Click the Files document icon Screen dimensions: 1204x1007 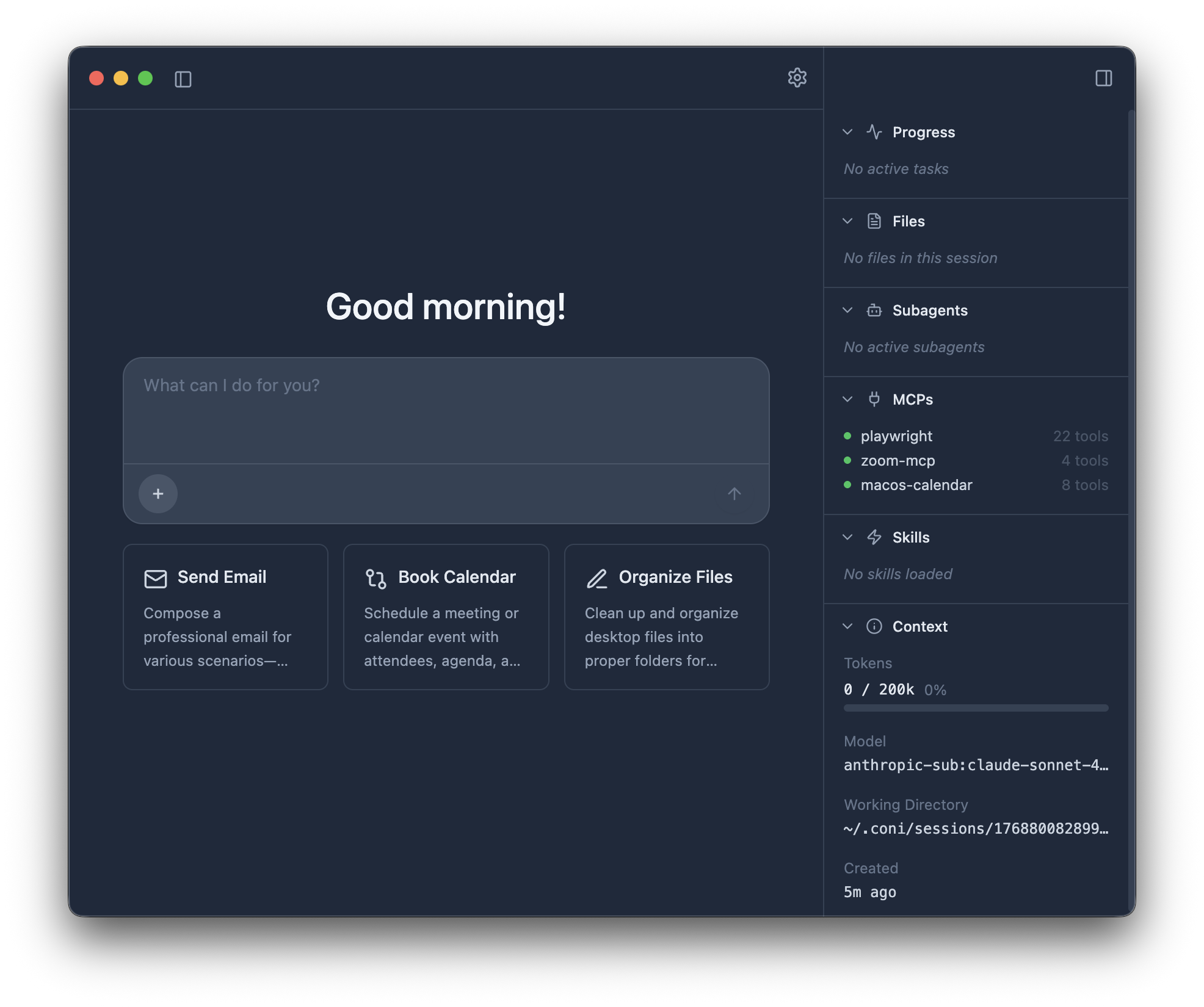874,221
